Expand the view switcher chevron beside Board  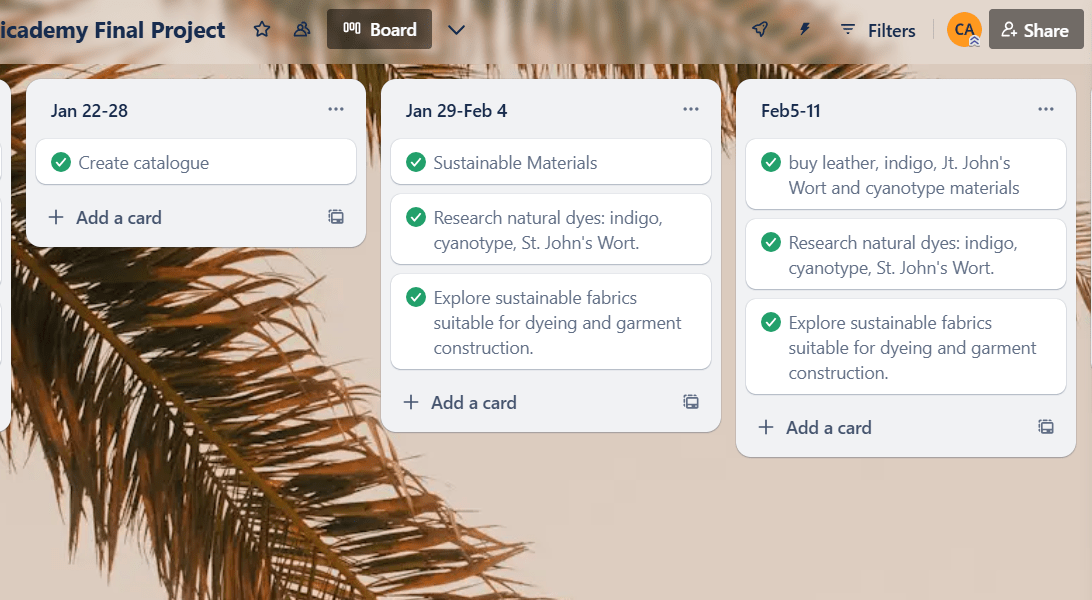pos(456,29)
